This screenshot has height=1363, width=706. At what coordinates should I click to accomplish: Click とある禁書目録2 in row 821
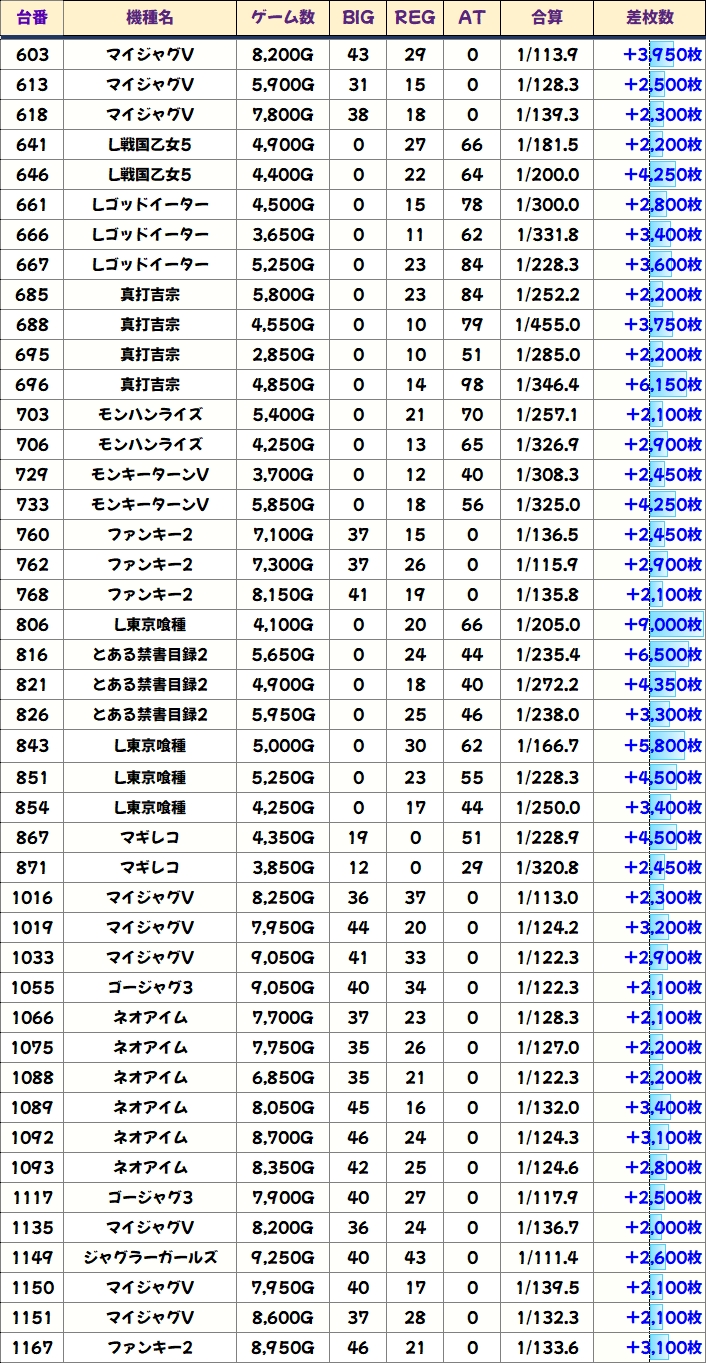pos(150,685)
